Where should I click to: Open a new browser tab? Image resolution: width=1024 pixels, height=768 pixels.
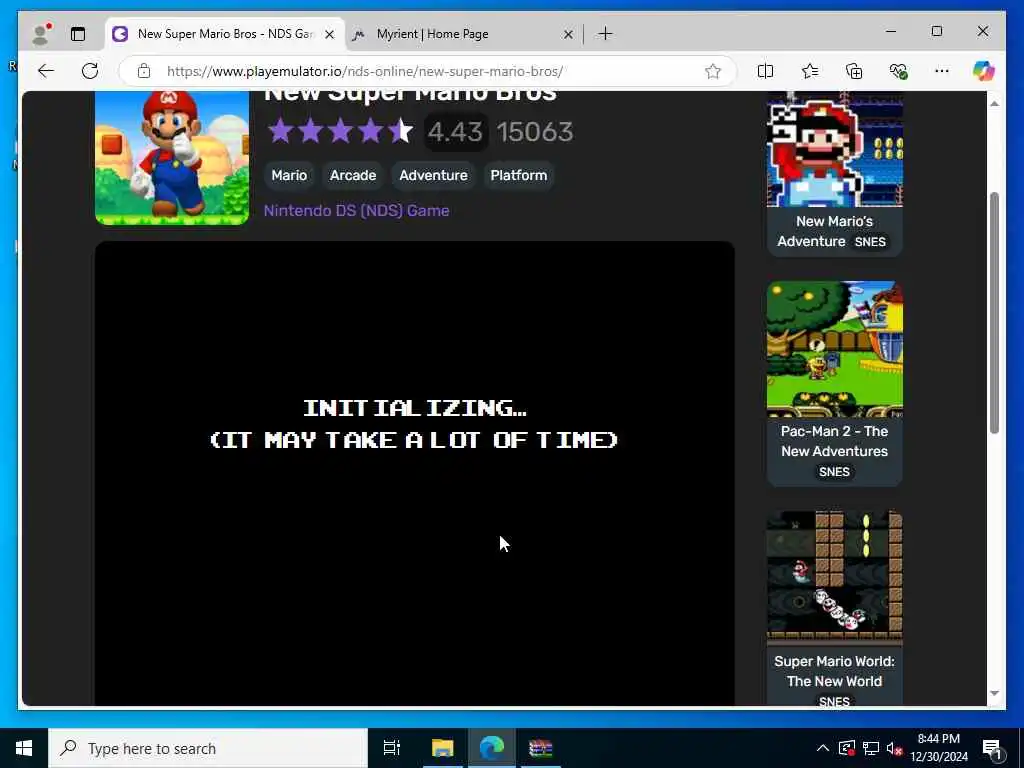(x=605, y=33)
